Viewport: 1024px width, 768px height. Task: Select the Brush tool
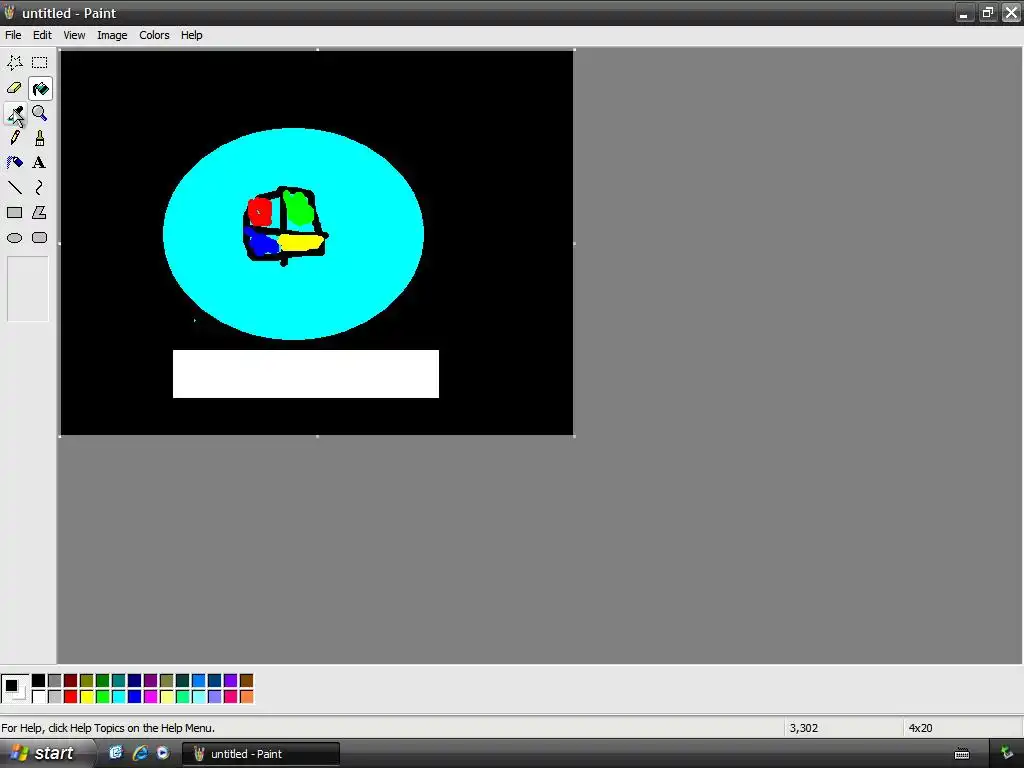click(40, 138)
